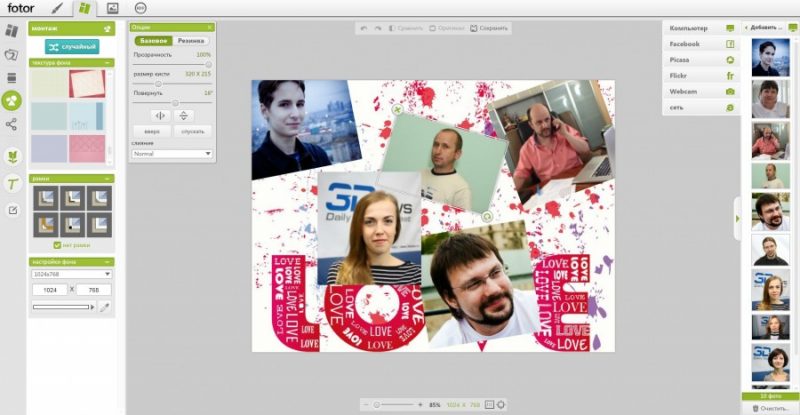Import photos from Webcam
The image size is (800, 415).
click(x=702, y=91)
